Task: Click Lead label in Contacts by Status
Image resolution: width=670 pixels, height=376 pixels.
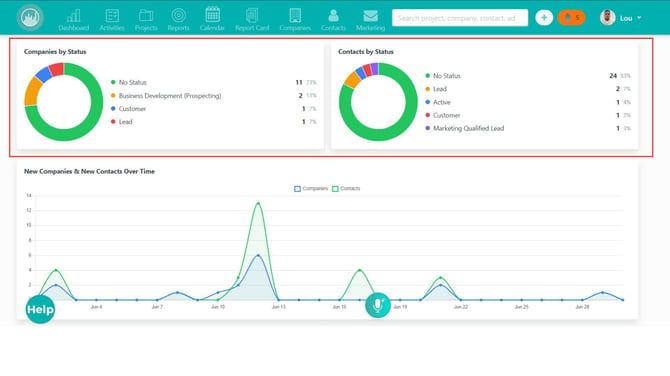Action: click(440, 89)
